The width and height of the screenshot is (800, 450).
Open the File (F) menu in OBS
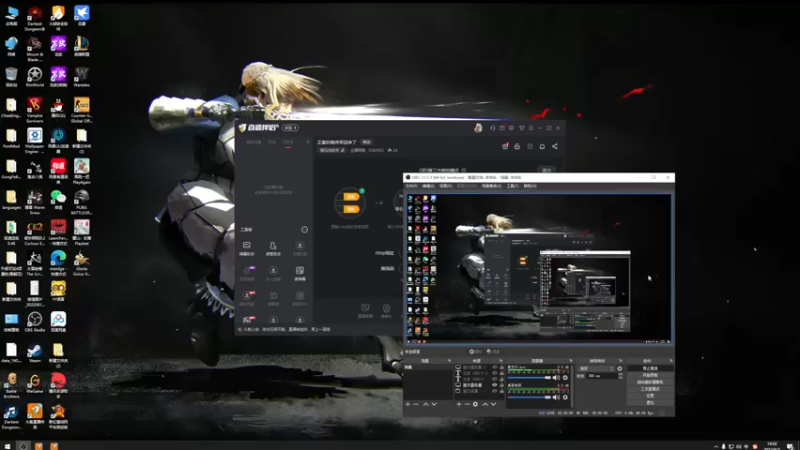412,186
